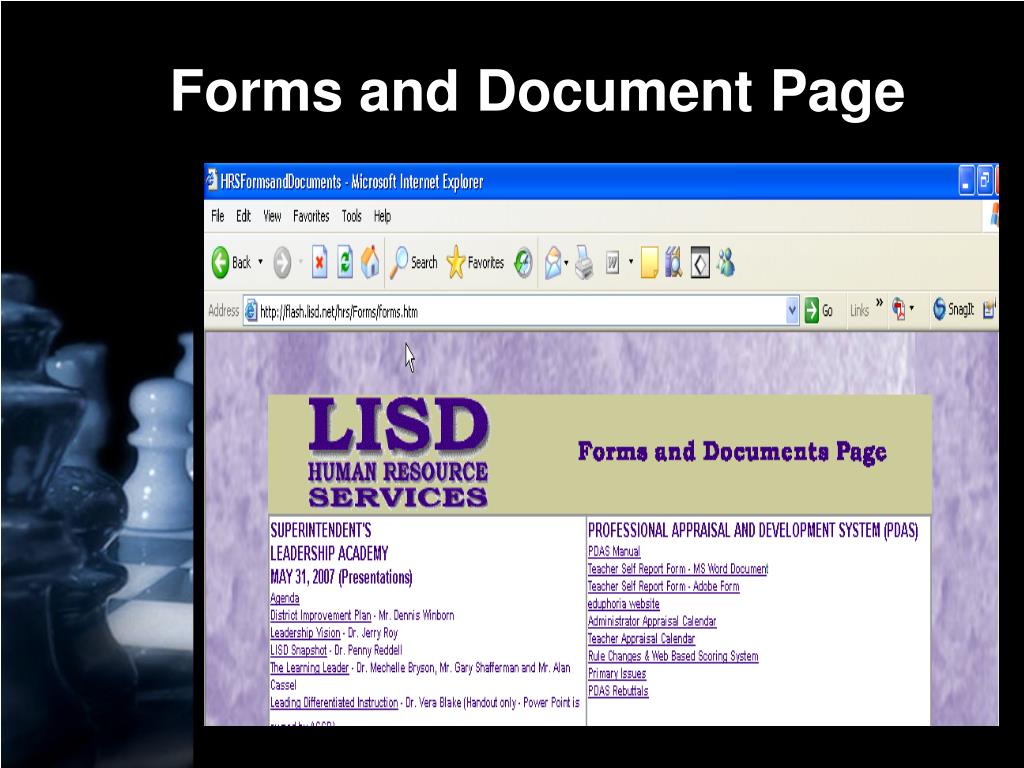Open Administrator Appraisal Calendar link
1024x768 pixels.
tap(652, 621)
